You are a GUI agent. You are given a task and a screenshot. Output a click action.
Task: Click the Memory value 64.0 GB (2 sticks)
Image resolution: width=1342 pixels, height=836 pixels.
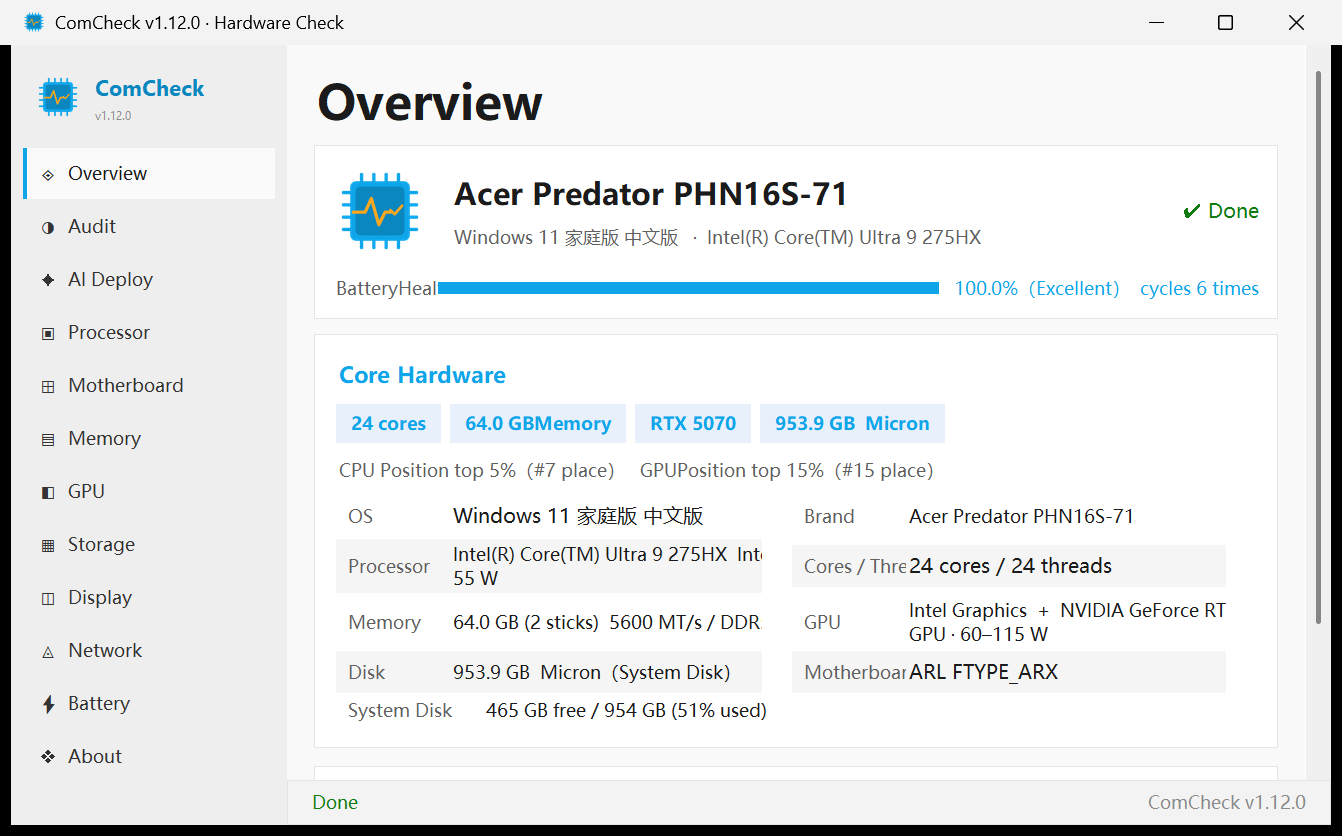606,622
